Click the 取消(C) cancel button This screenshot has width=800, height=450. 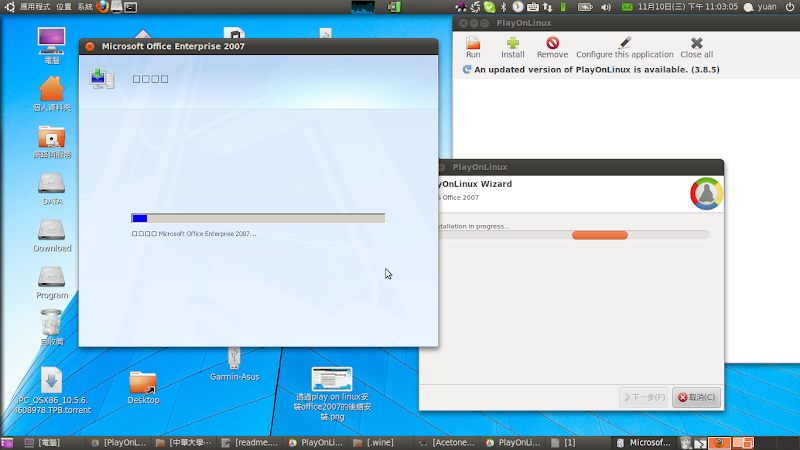(x=696, y=397)
